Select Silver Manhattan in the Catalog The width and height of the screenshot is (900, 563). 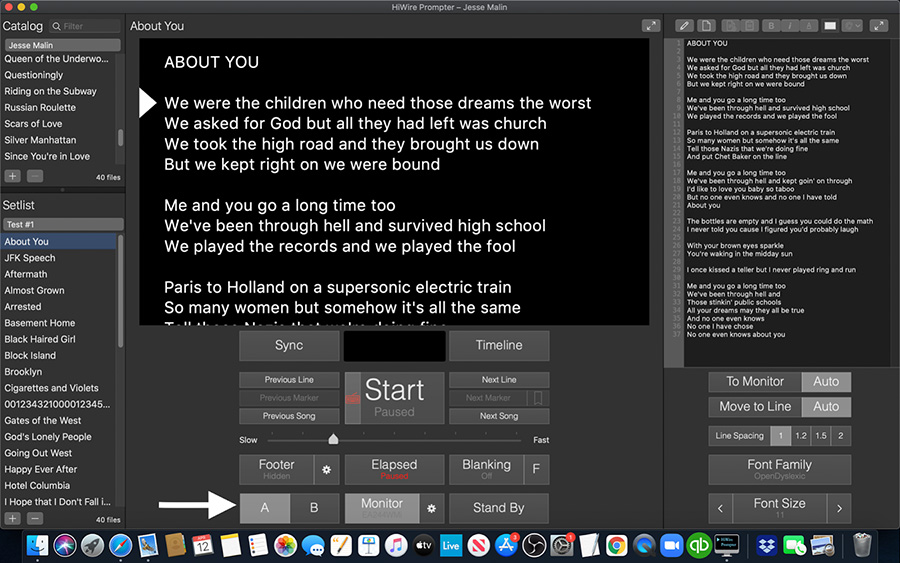pyautogui.click(x=58, y=140)
